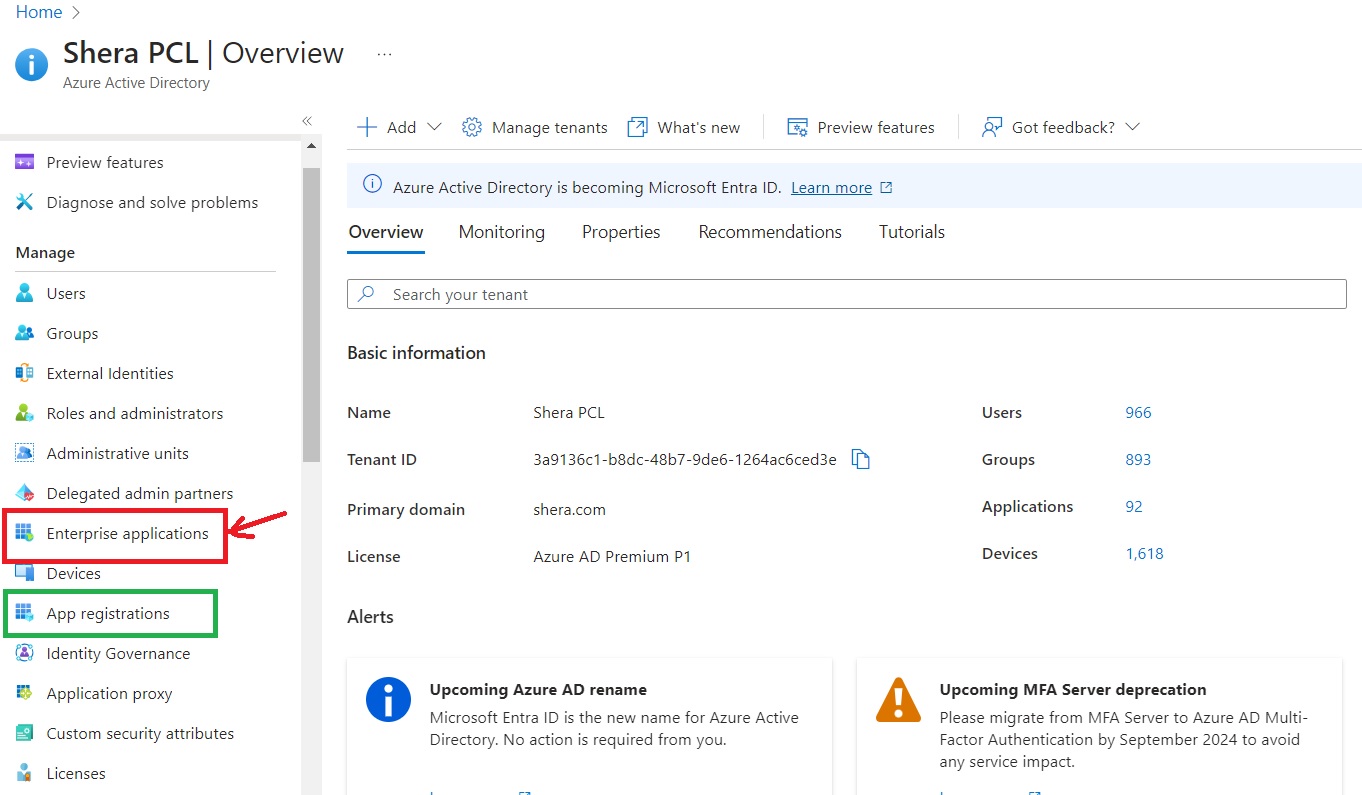Click the Users person icon in sidebar
Viewport: 1362px width, 795px height.
pyautogui.click(x=25, y=293)
